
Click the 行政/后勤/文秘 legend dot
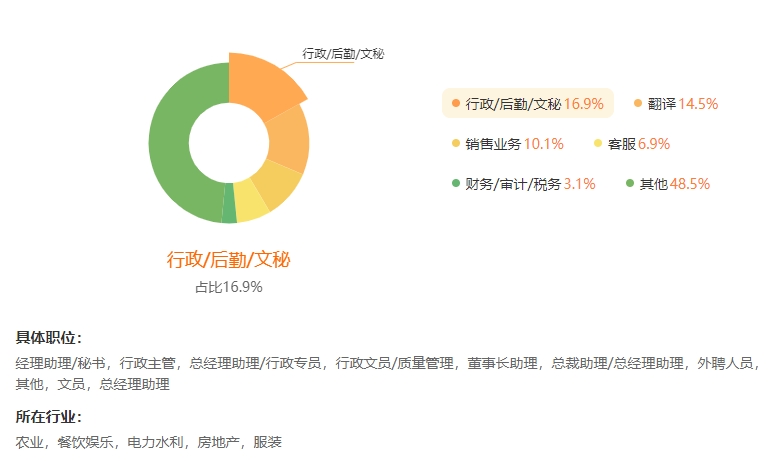[455, 104]
